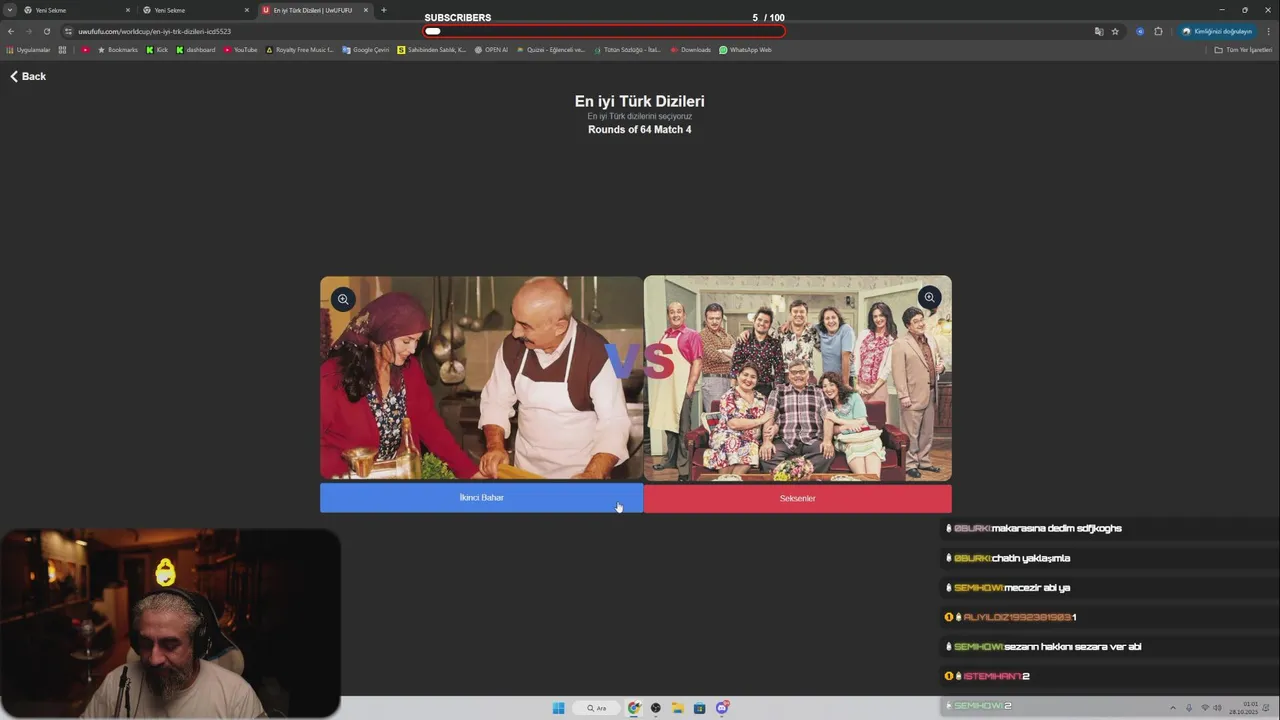Reload the current page

[x=46, y=31]
